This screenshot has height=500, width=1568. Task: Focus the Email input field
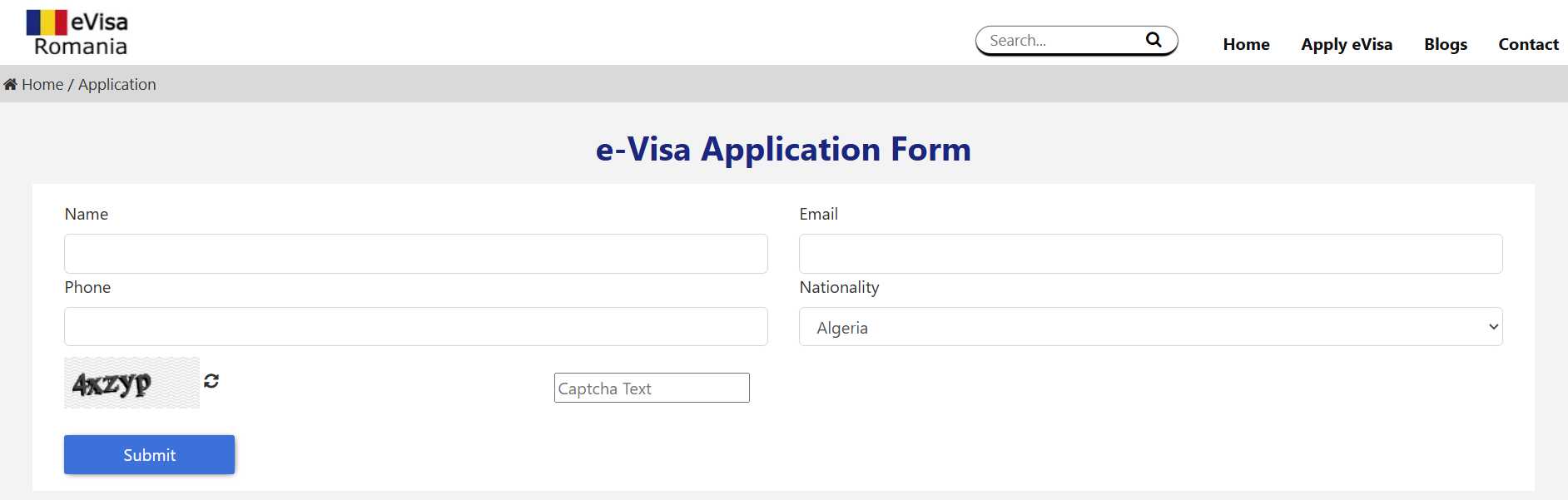coord(1150,253)
